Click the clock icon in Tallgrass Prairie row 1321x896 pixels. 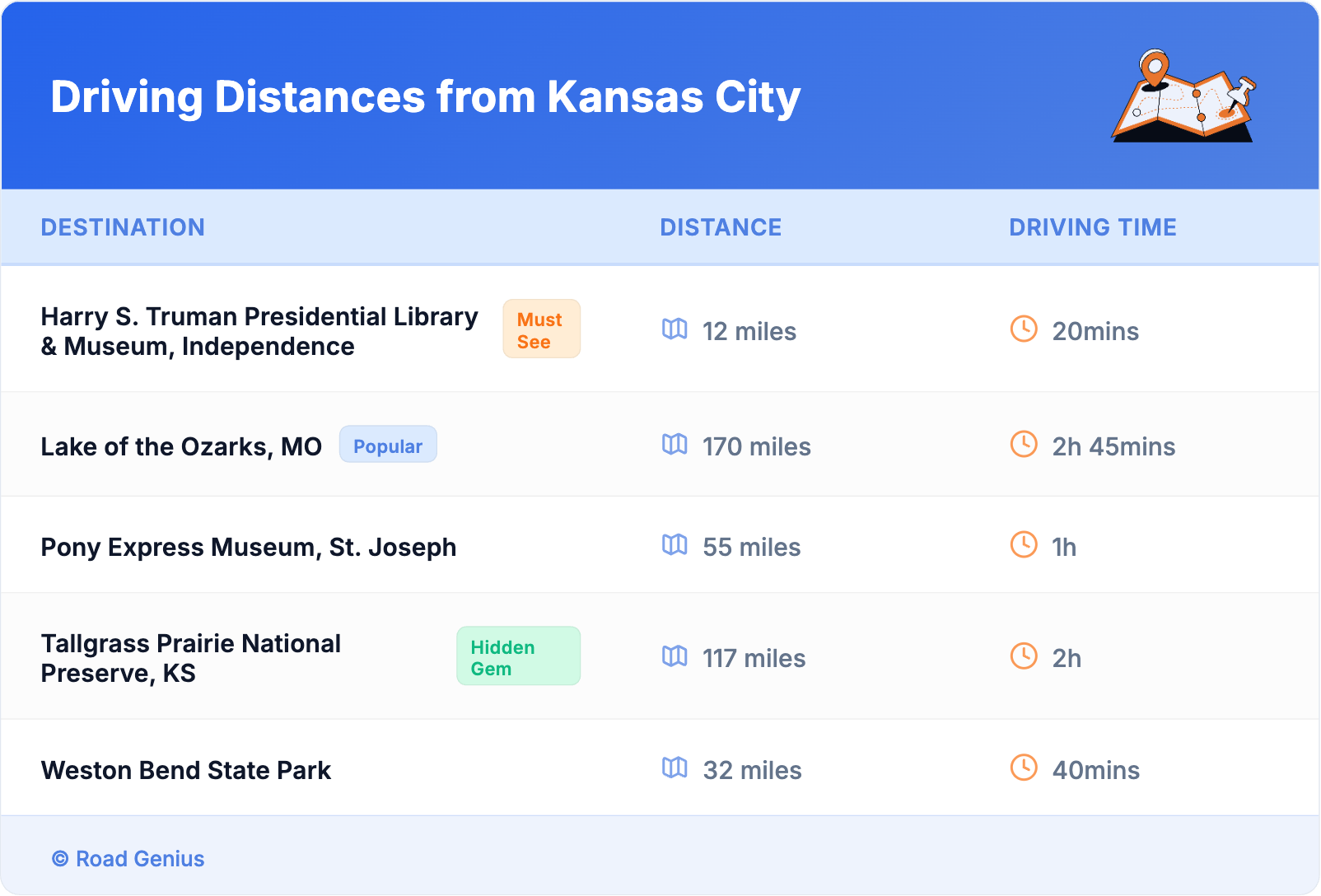pos(1024,656)
